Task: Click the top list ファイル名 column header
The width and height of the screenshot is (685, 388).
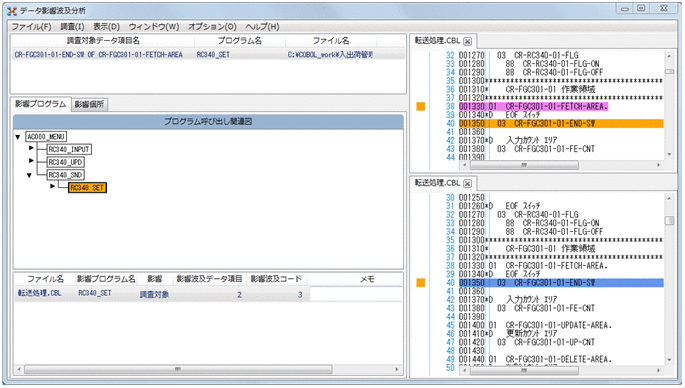Action: (331, 41)
